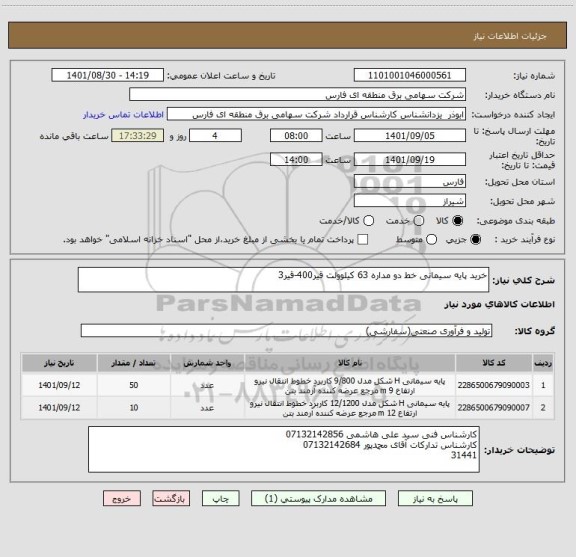Click the چاپ print button
Screen dimensions: 576x557
[x=220, y=499]
